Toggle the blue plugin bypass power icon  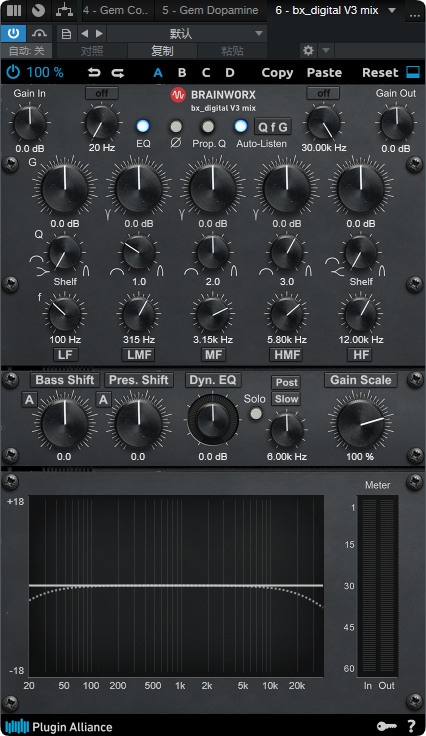(13, 72)
